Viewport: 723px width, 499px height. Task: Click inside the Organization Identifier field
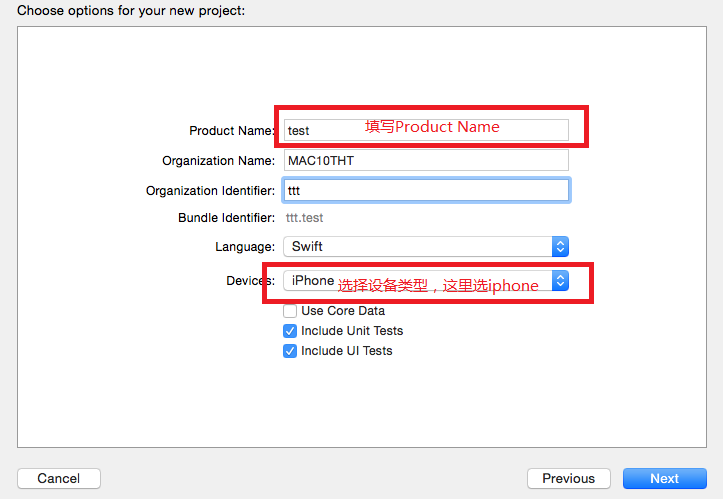[x=426, y=190]
